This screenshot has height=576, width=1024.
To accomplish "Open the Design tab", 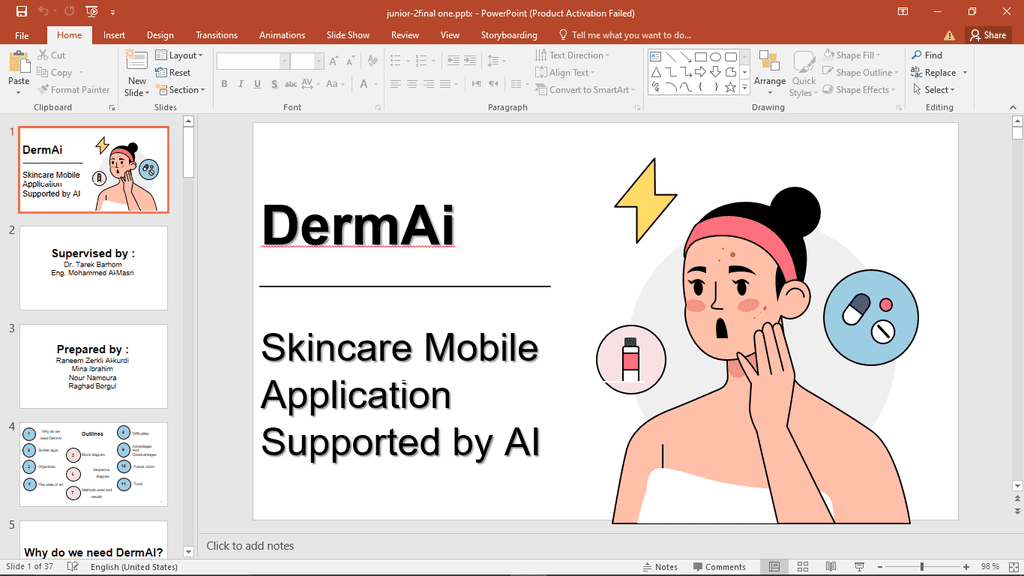I will click(160, 35).
